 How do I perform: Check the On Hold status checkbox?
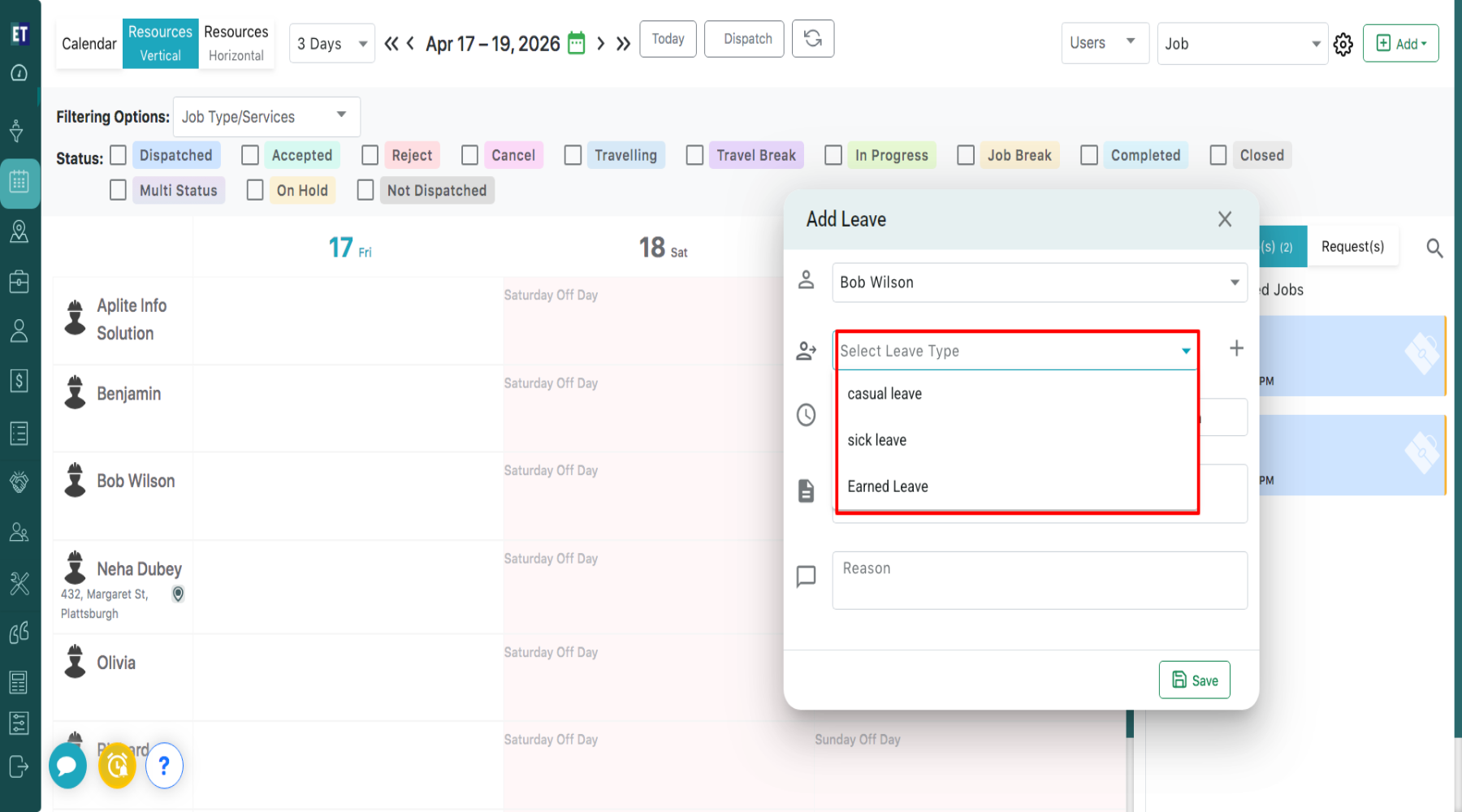[x=255, y=190]
